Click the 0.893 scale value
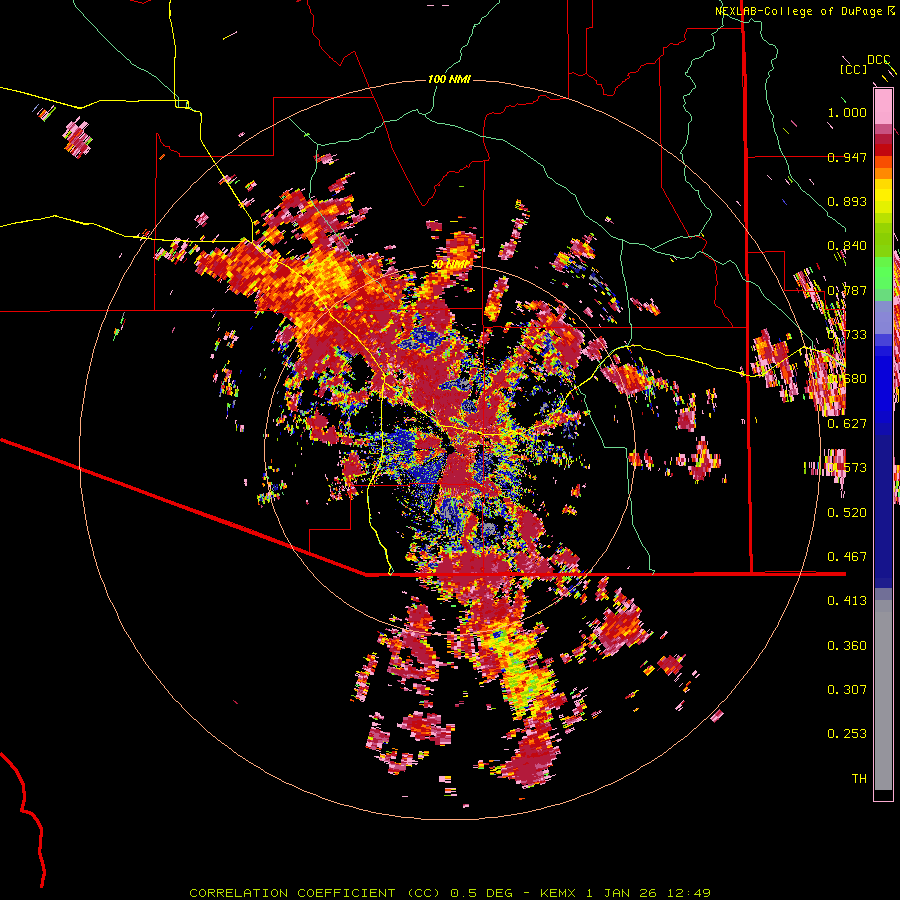 coord(847,201)
